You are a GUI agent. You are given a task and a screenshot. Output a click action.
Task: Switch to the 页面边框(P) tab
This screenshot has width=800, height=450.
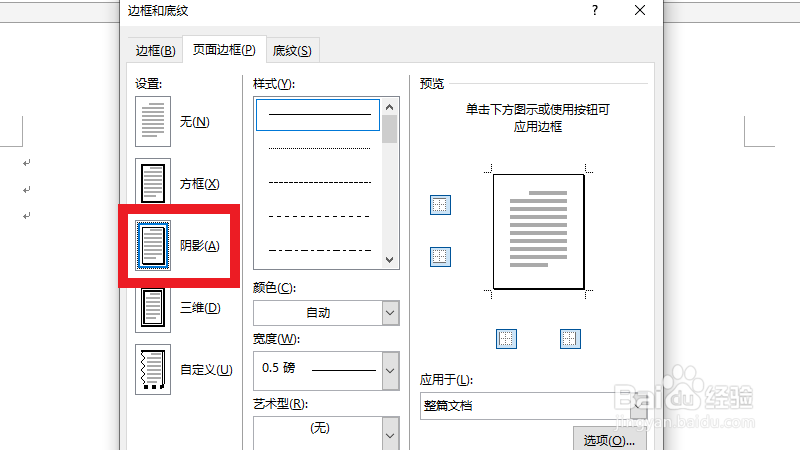tap(224, 49)
